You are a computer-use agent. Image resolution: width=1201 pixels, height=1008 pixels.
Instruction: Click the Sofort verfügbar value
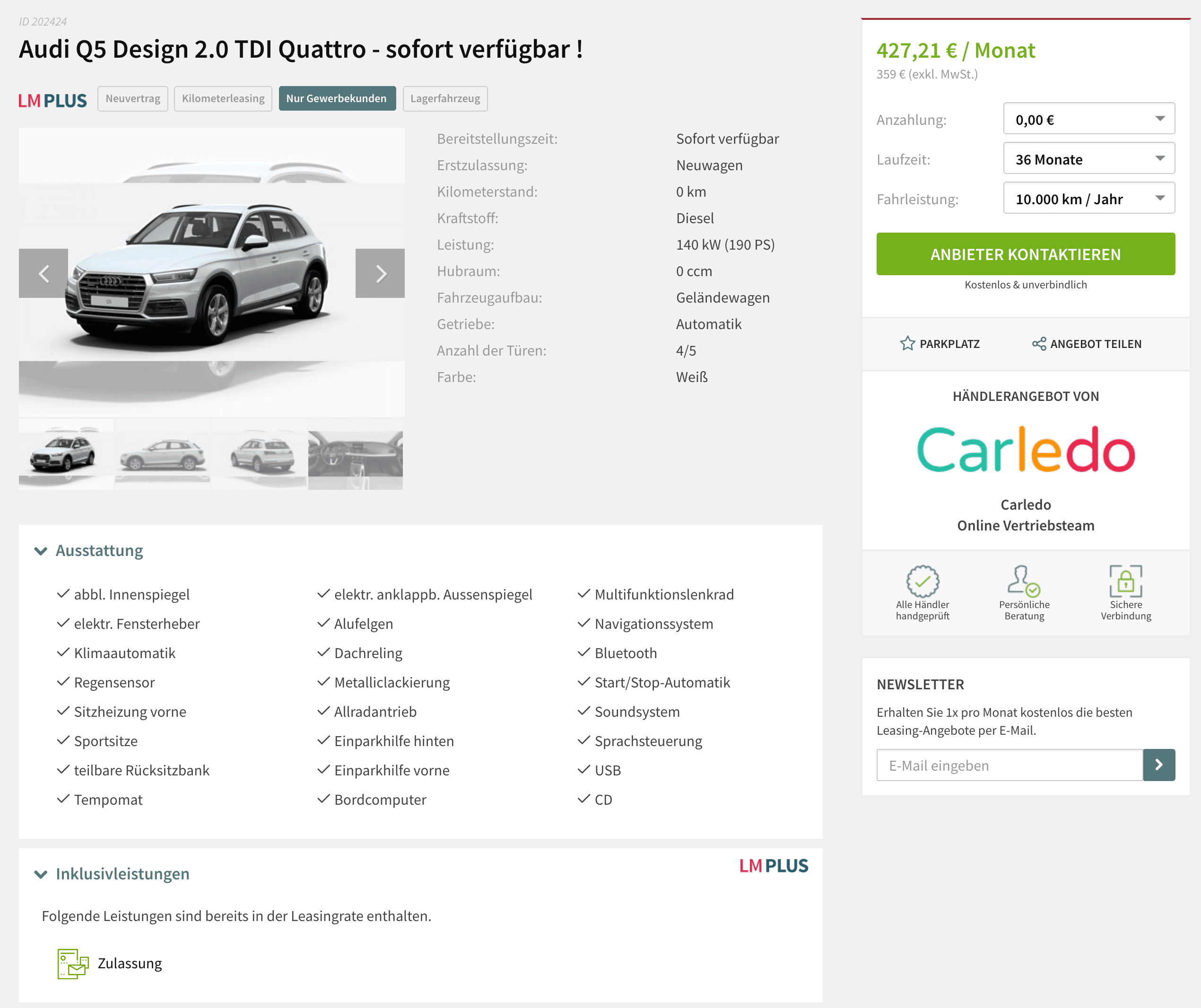pos(727,139)
